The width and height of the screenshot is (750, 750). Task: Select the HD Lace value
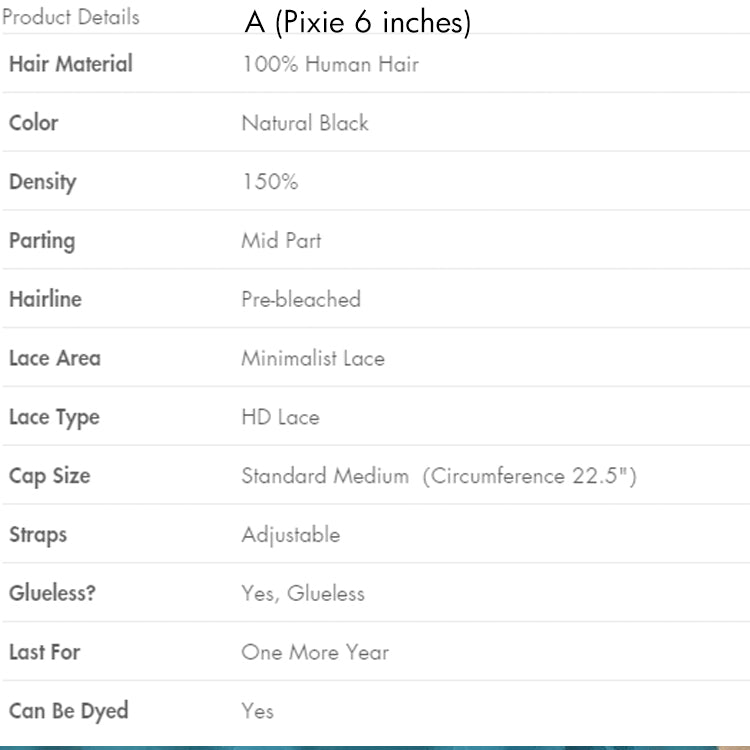pos(281,417)
